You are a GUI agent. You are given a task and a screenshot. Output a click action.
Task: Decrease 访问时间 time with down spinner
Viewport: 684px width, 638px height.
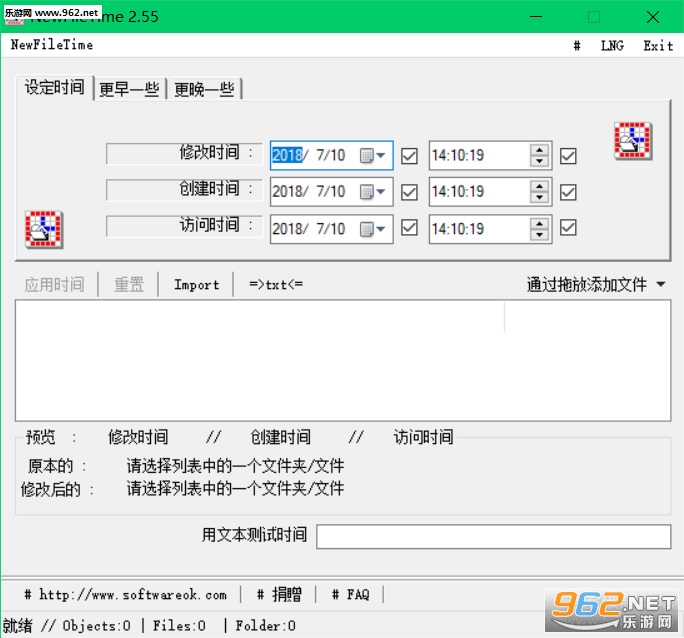click(540, 235)
